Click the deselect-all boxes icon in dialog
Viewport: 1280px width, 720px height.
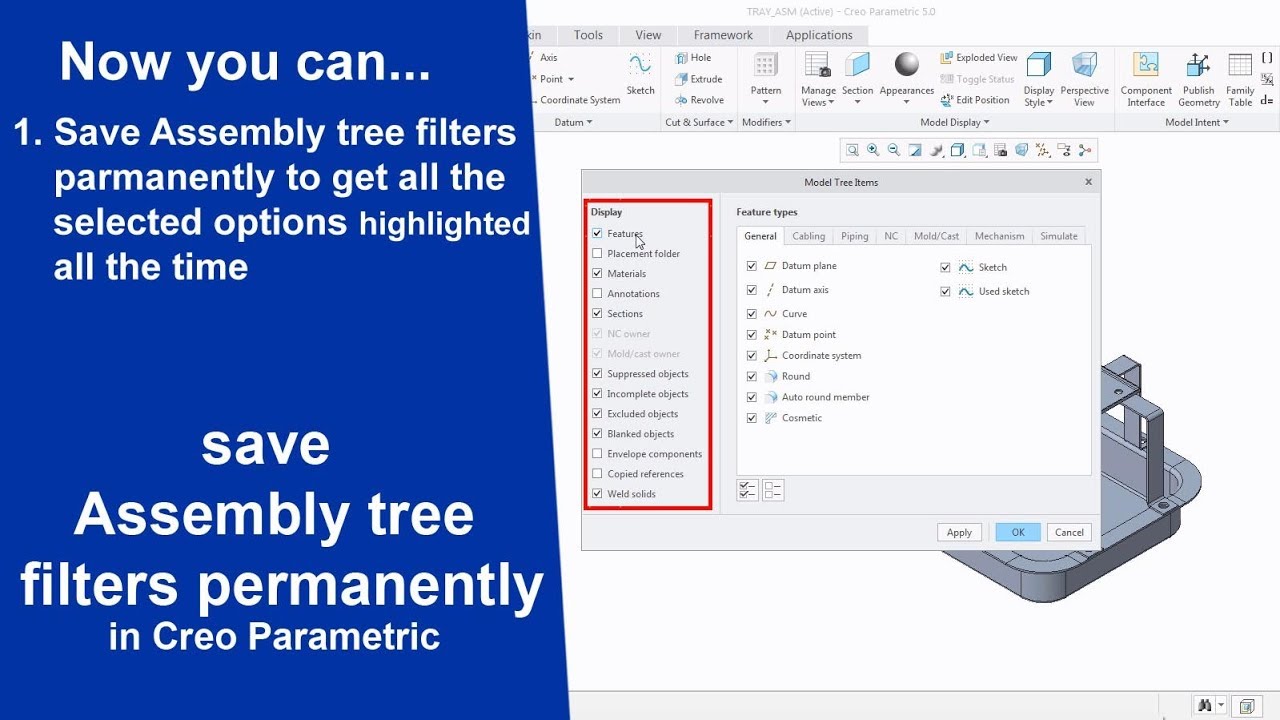pyautogui.click(x=773, y=490)
